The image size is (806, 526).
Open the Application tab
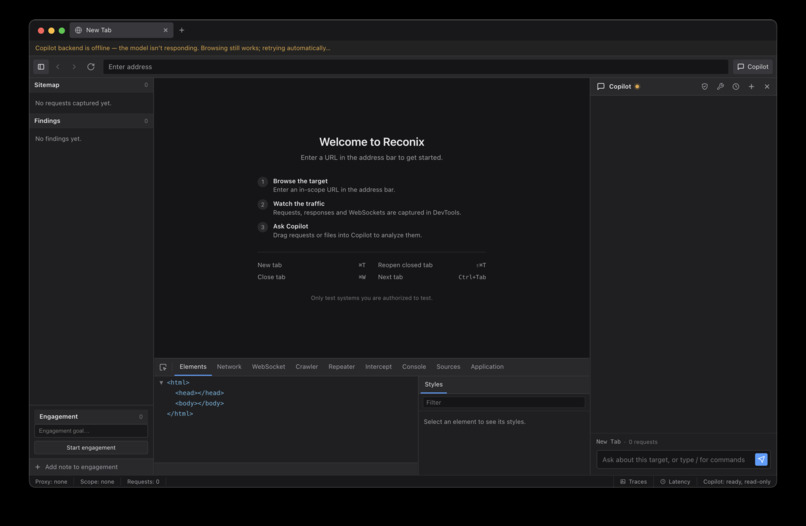(x=487, y=367)
